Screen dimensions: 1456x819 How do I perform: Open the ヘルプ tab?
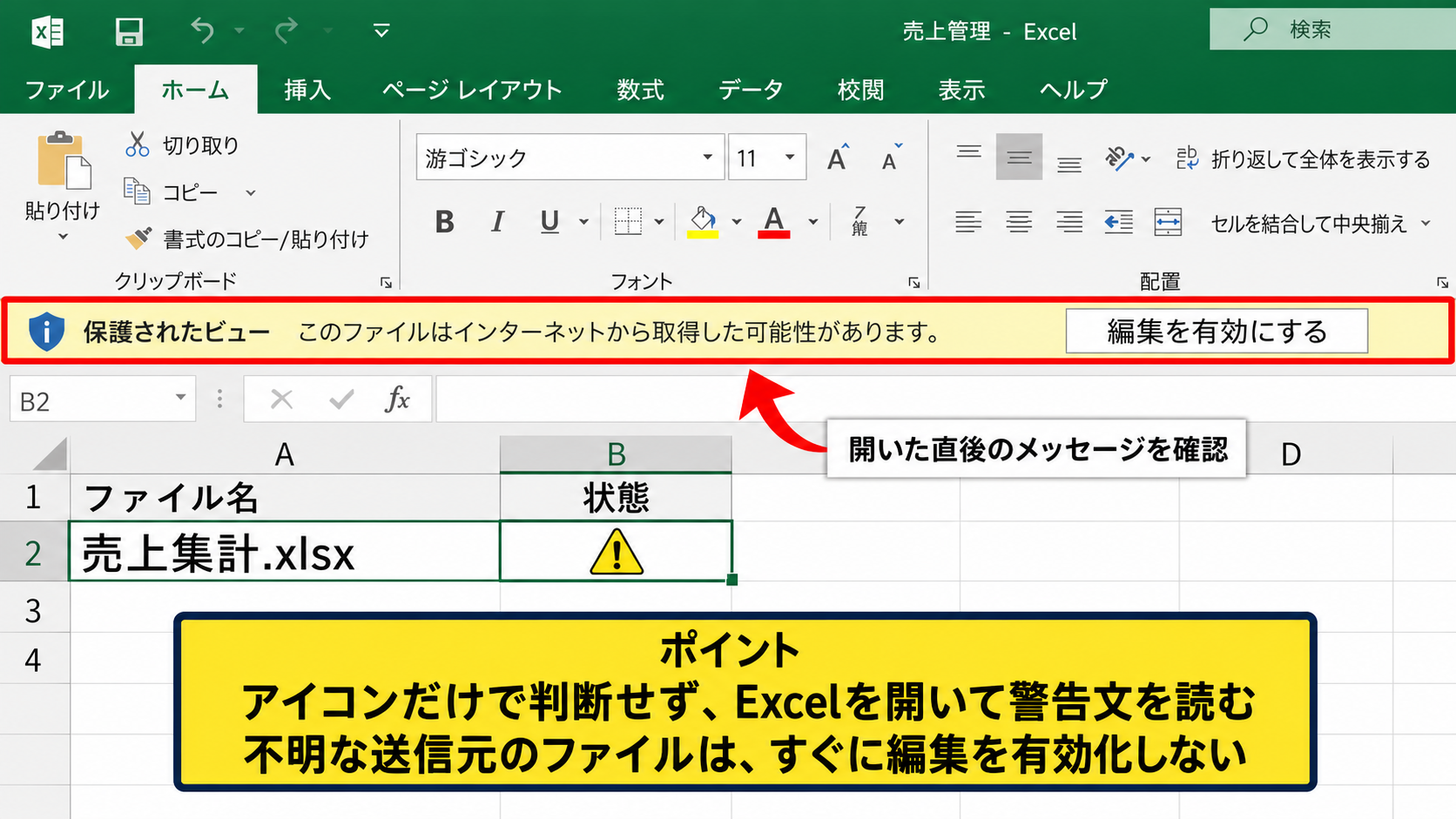1073,90
